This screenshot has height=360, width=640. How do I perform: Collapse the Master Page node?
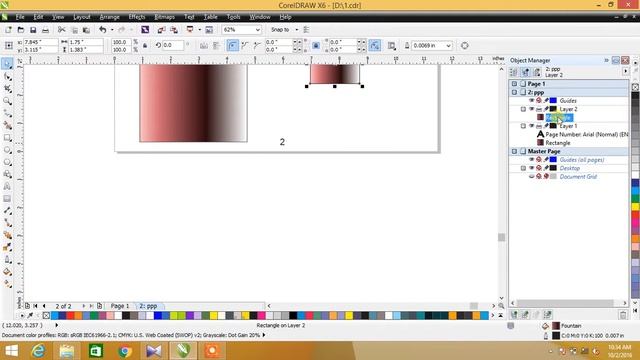click(514, 151)
